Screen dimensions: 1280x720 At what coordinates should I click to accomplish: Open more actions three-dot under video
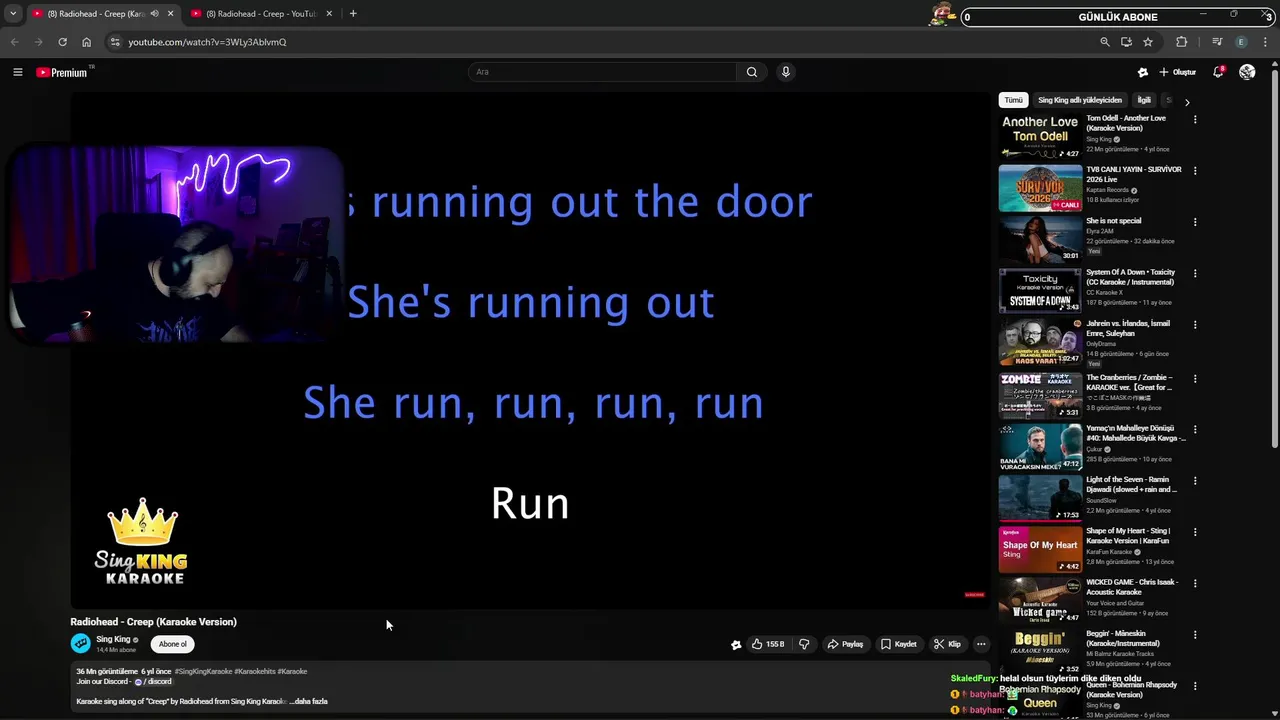pyautogui.click(x=981, y=644)
